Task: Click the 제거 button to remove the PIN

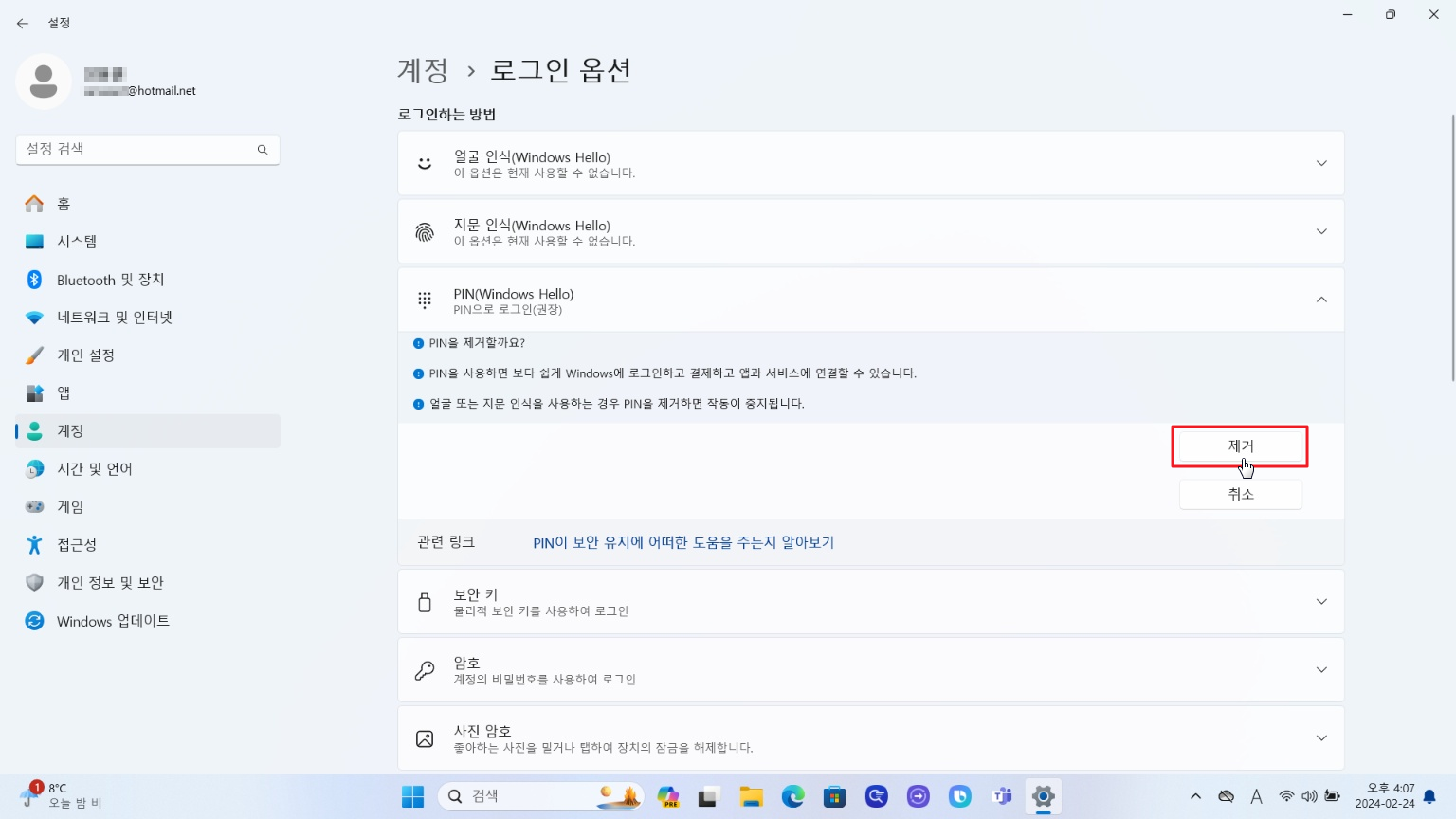Action: [x=1240, y=446]
